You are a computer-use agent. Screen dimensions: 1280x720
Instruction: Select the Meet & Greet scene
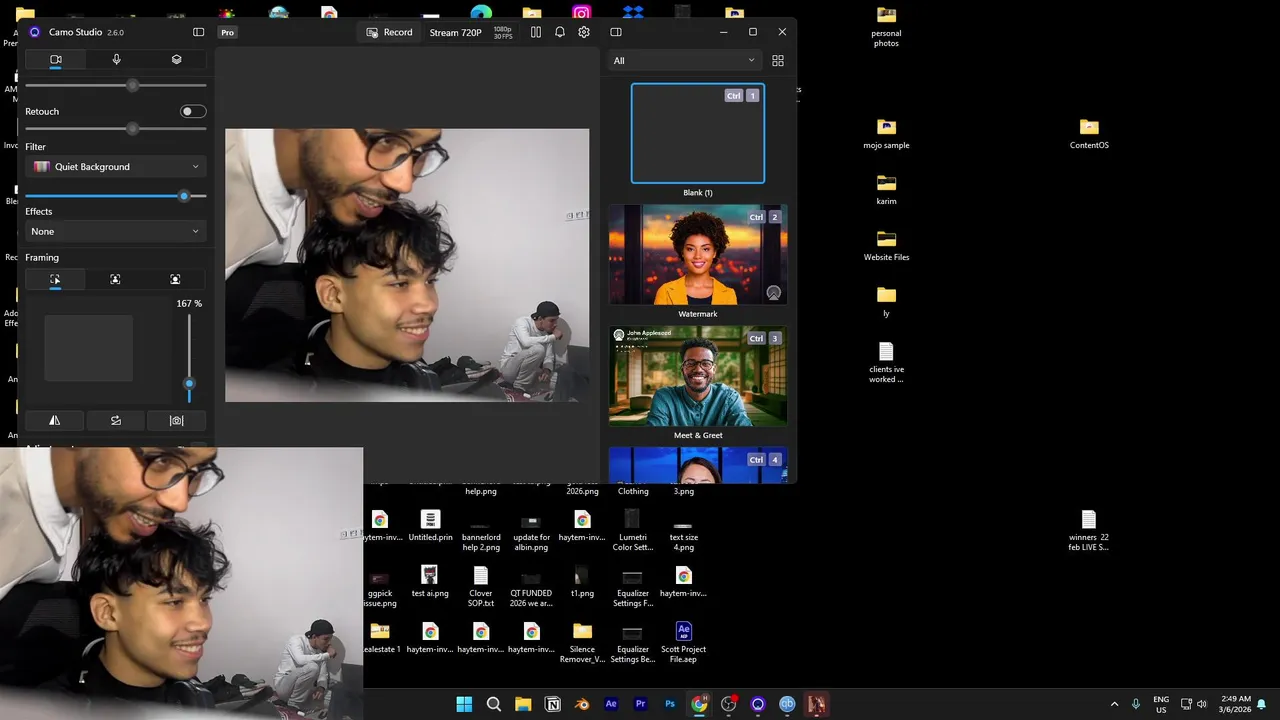point(698,376)
